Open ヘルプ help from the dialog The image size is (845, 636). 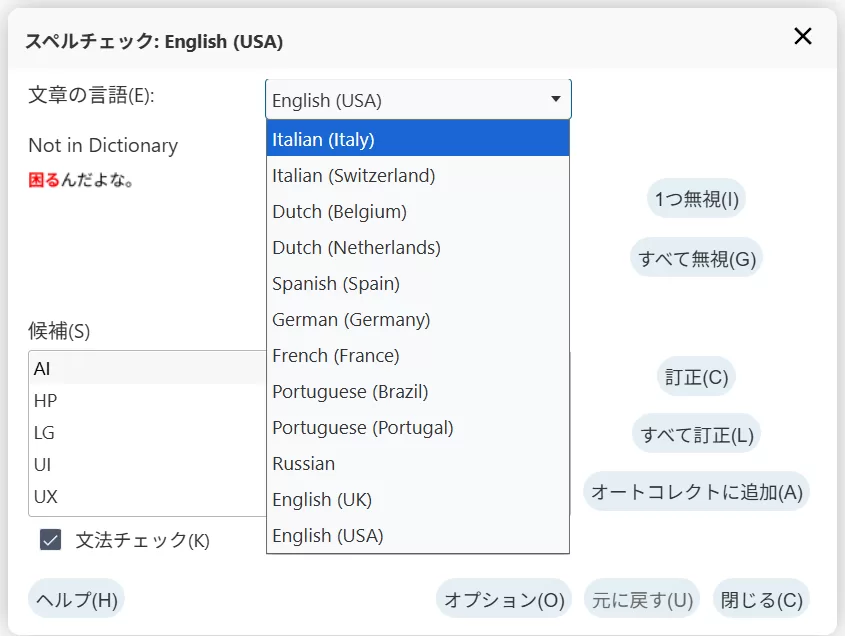[75, 599]
